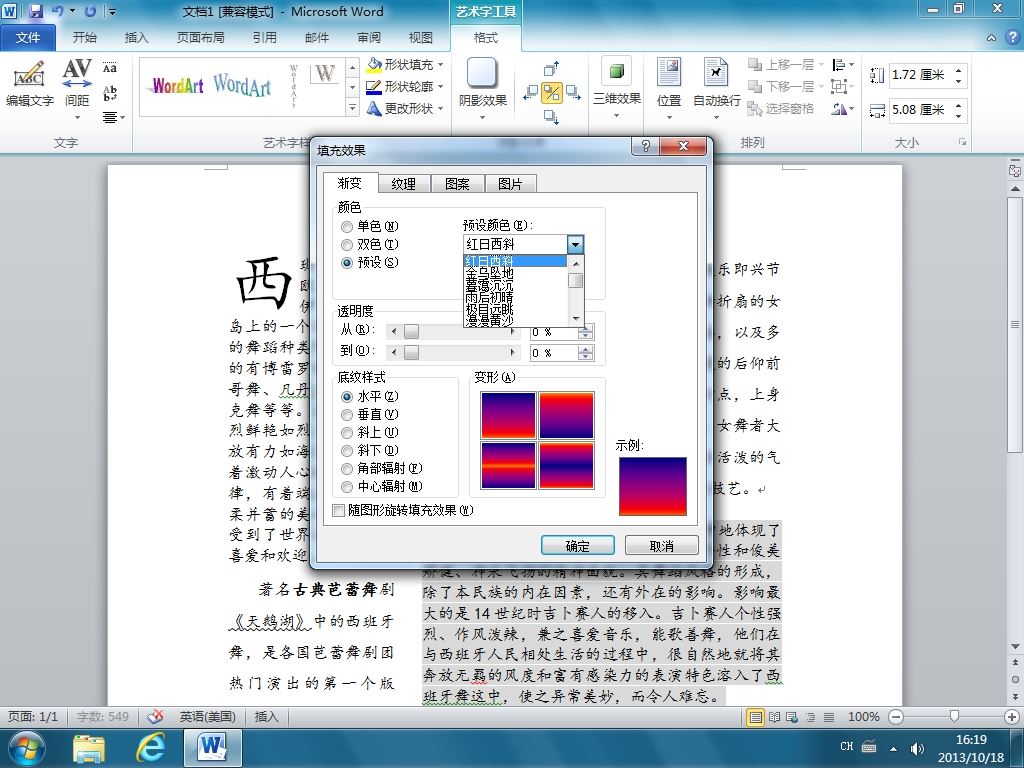Switch to the Pattern (图案) tab
This screenshot has width=1024, height=768.
457,184
